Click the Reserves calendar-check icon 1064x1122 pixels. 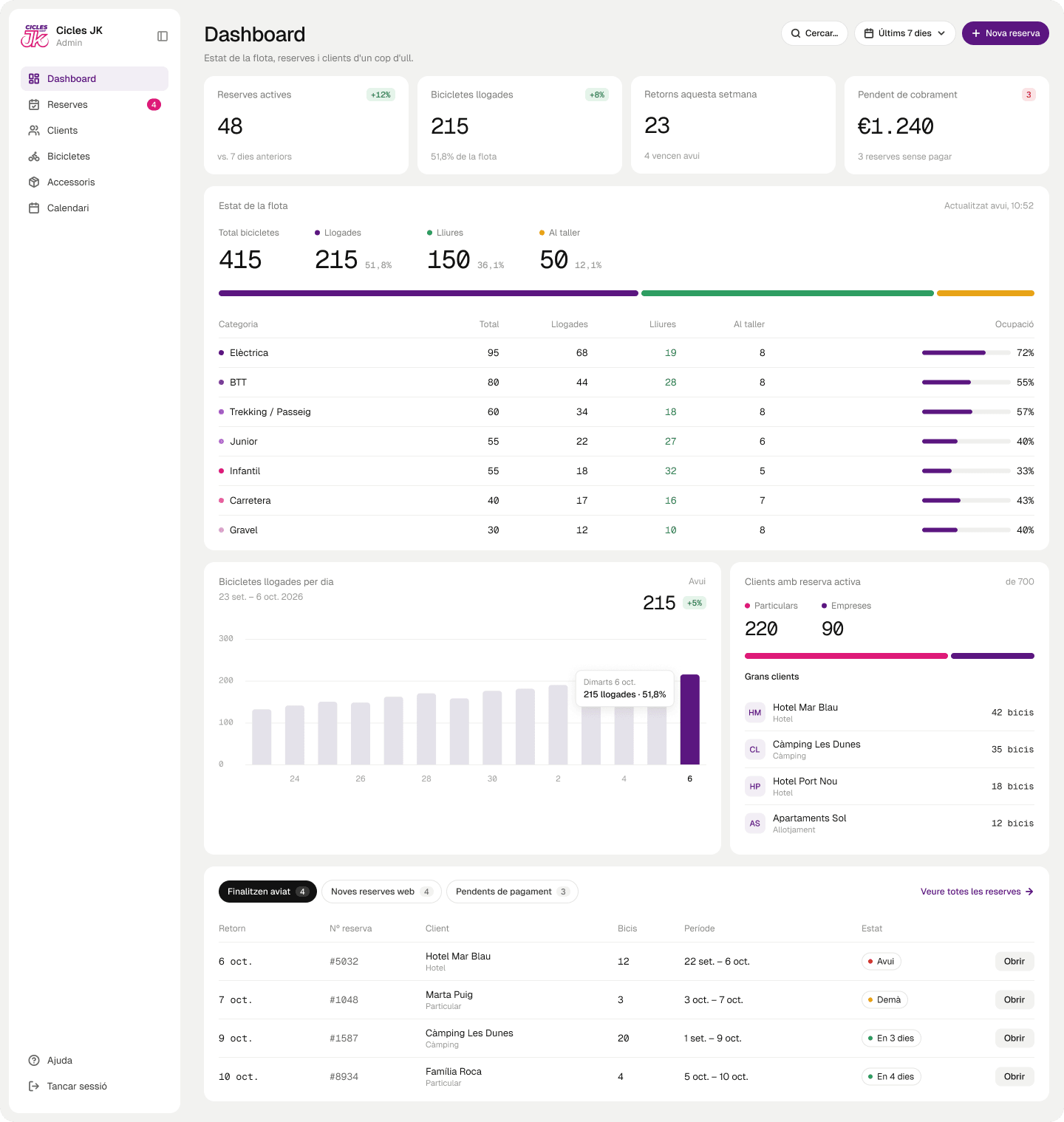(34, 105)
